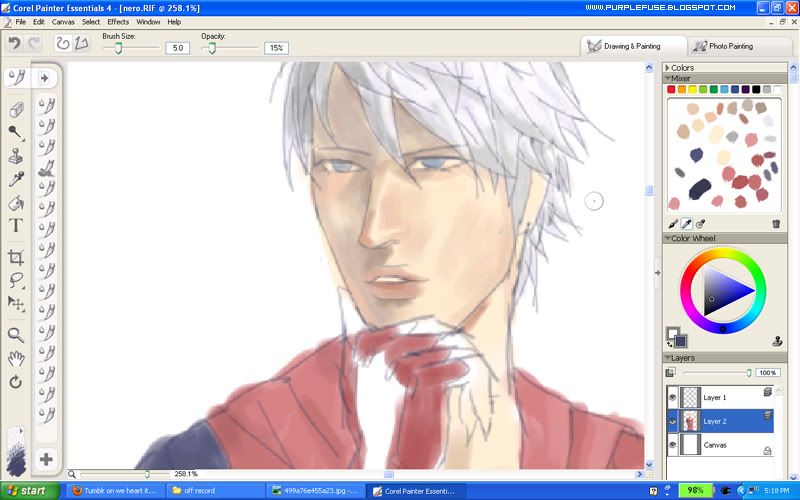800x500 pixels.
Task: Select Apply Color brush in Mixer
Action: tap(673, 223)
